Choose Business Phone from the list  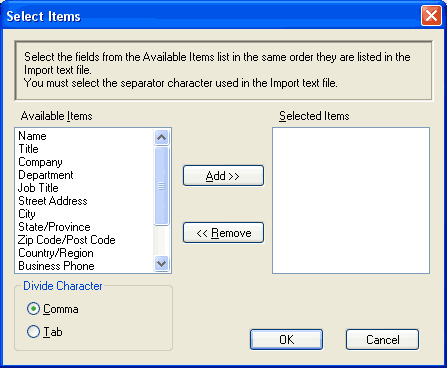56,266
